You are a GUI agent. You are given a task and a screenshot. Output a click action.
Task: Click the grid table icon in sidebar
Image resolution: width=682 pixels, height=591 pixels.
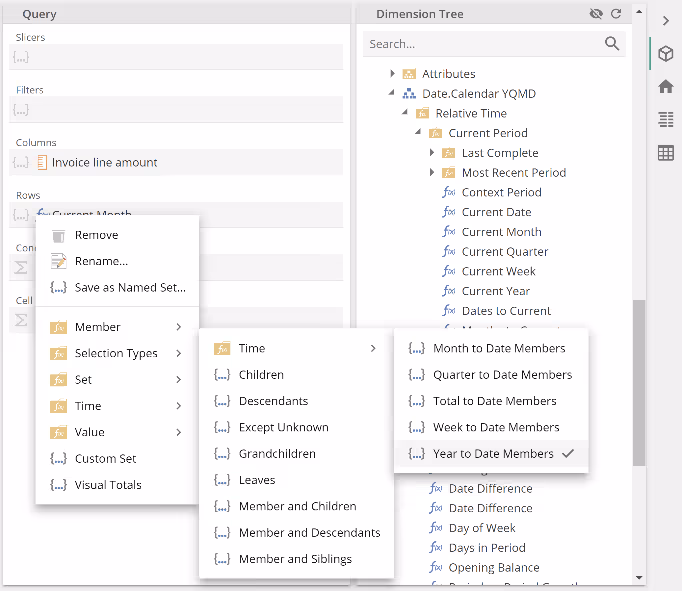pyautogui.click(x=665, y=153)
